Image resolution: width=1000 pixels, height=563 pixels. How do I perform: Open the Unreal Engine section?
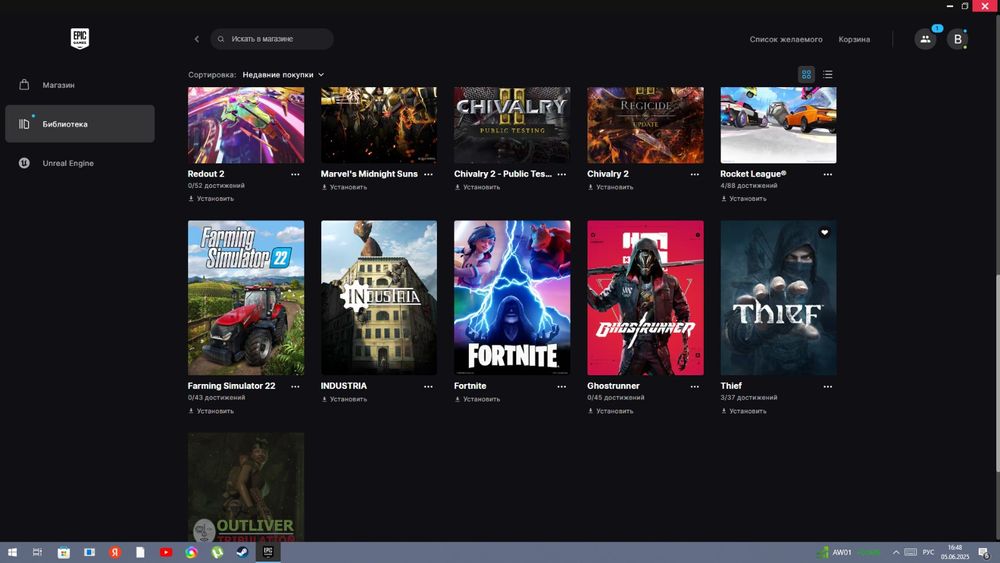pyautogui.click(x=80, y=163)
